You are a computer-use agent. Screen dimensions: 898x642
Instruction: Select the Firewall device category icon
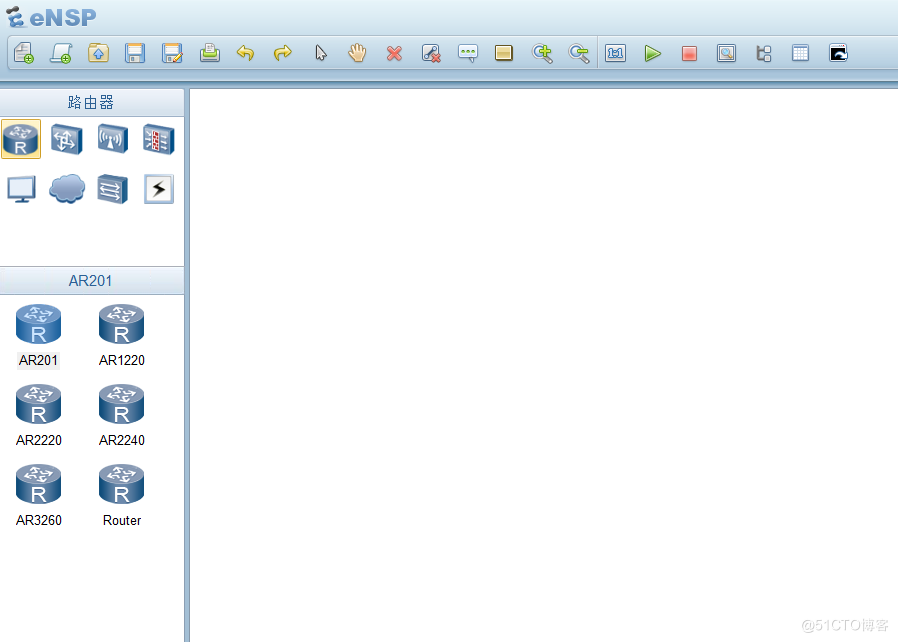[x=159, y=139]
